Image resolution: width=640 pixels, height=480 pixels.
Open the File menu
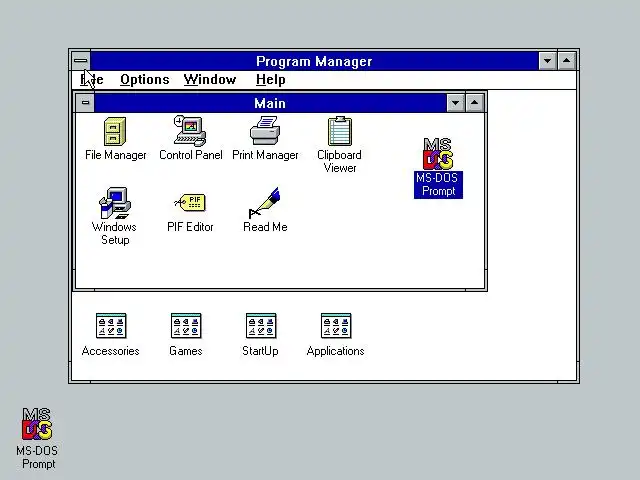[x=92, y=80]
